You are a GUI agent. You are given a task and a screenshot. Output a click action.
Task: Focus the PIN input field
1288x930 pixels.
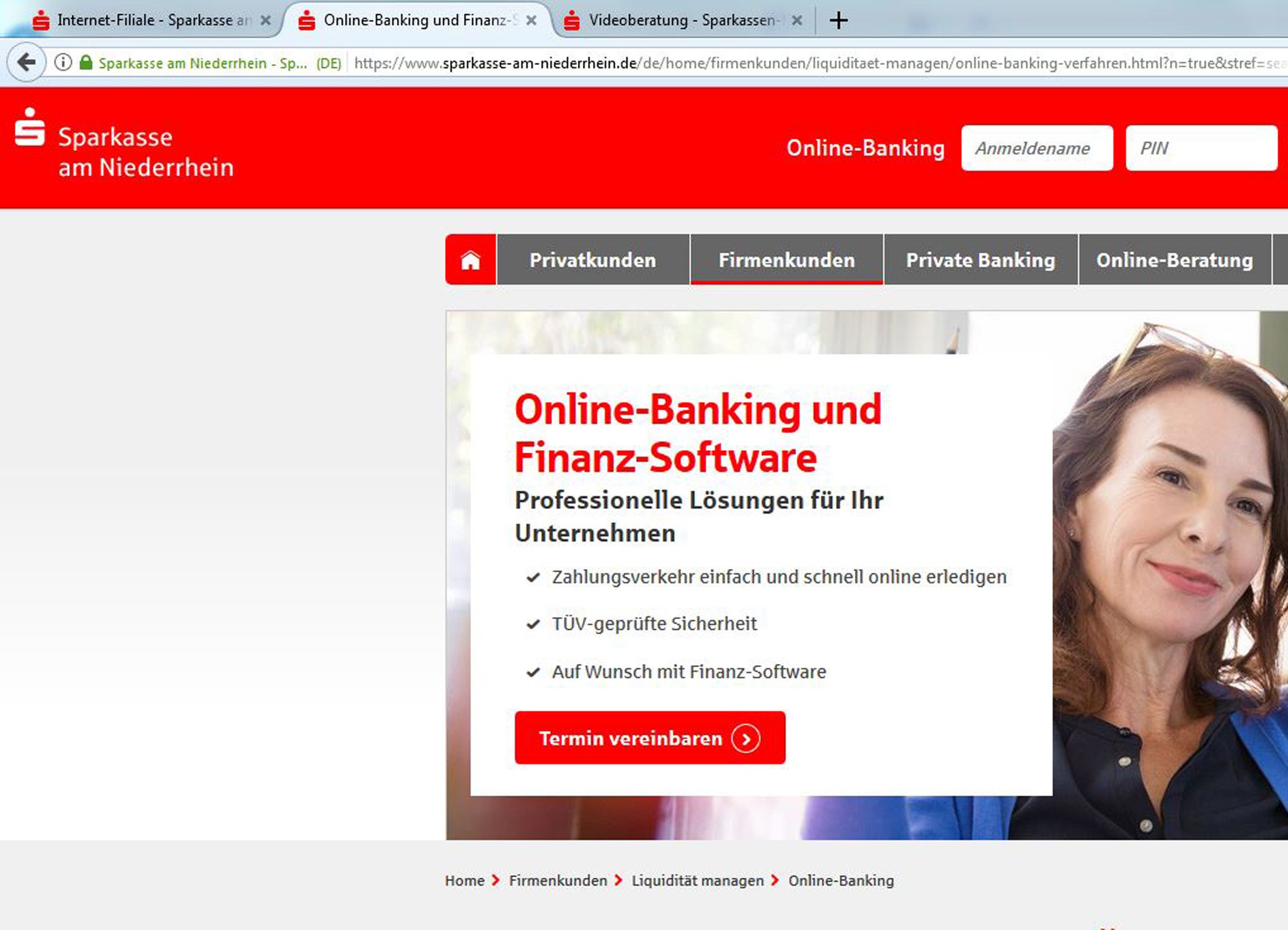(1201, 148)
